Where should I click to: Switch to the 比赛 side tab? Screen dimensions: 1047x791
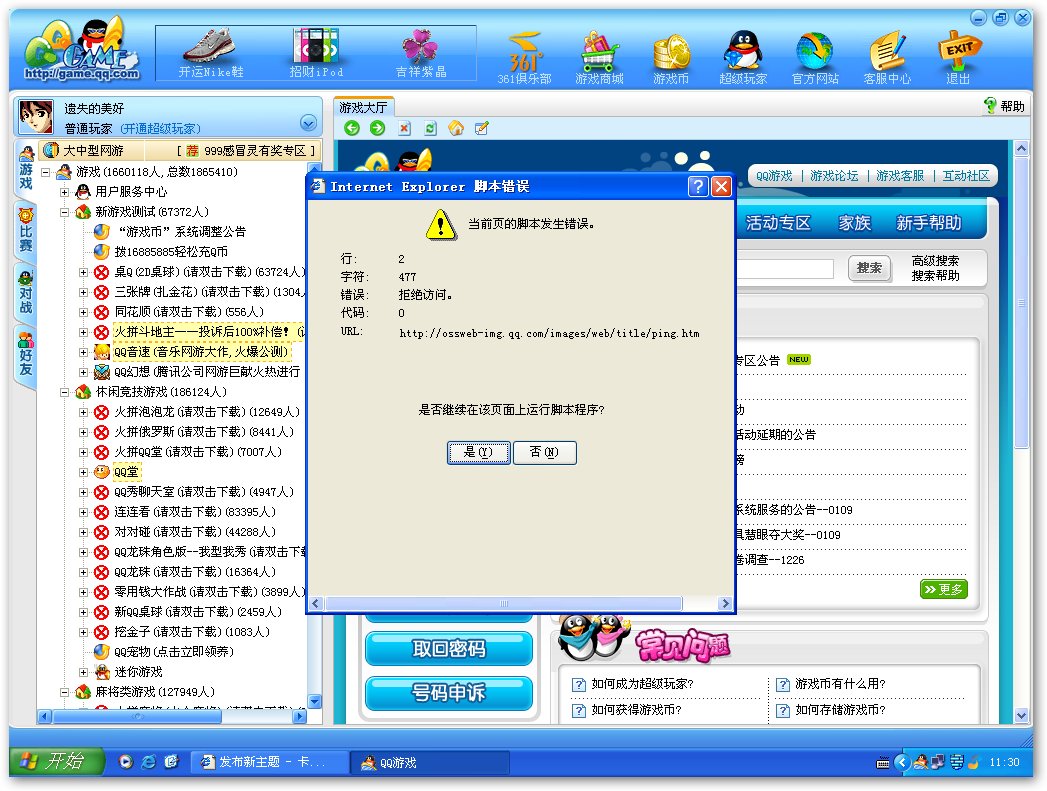pos(25,231)
